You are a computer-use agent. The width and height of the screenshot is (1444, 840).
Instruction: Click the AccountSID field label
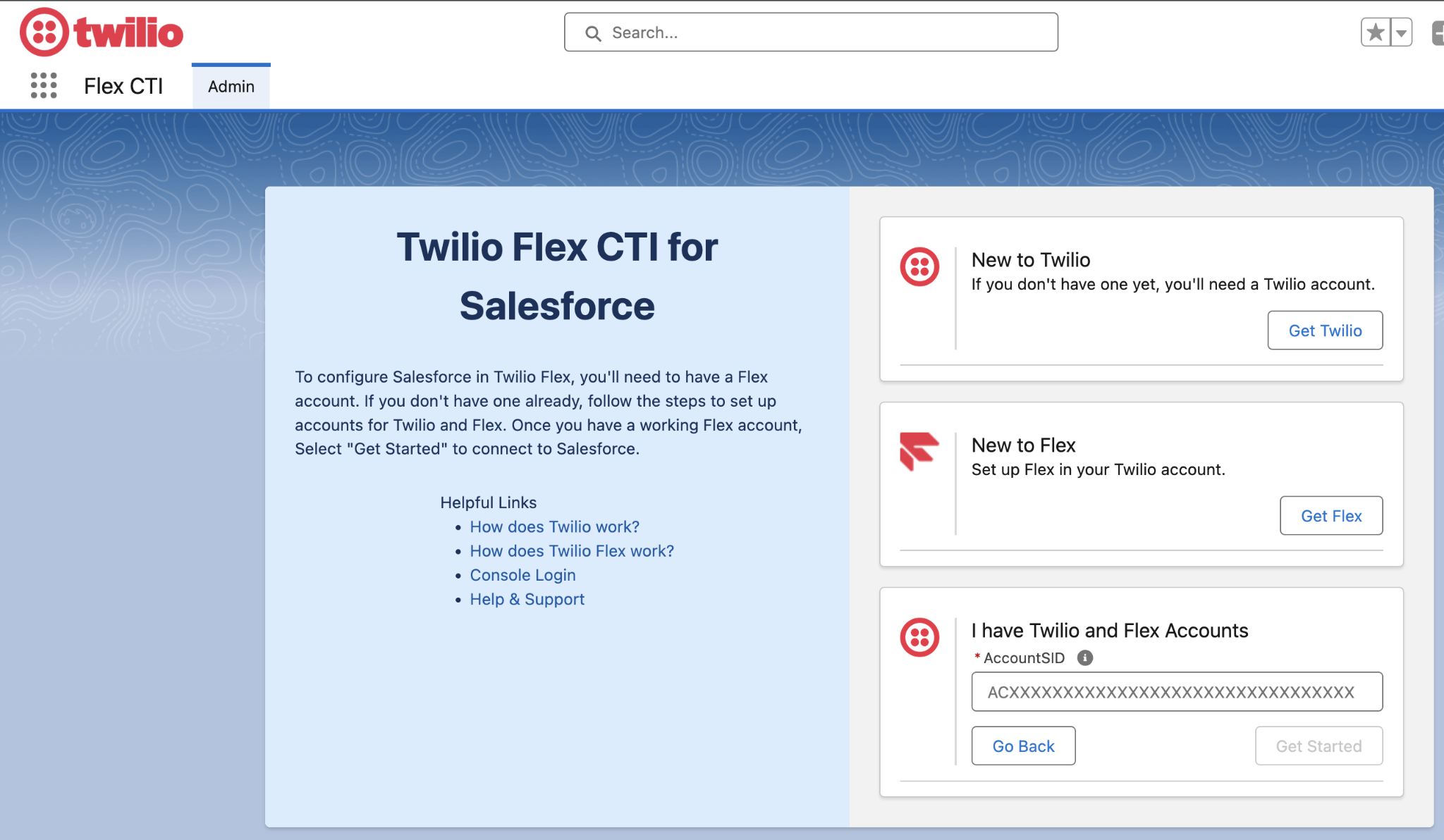(x=1024, y=658)
